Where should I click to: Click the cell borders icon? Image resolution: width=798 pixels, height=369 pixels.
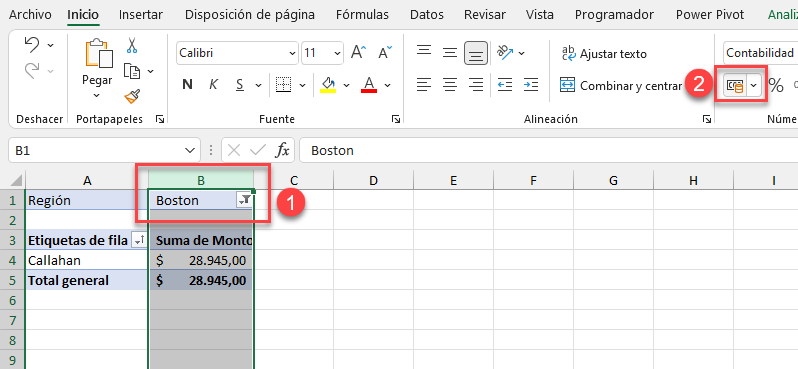tap(283, 85)
